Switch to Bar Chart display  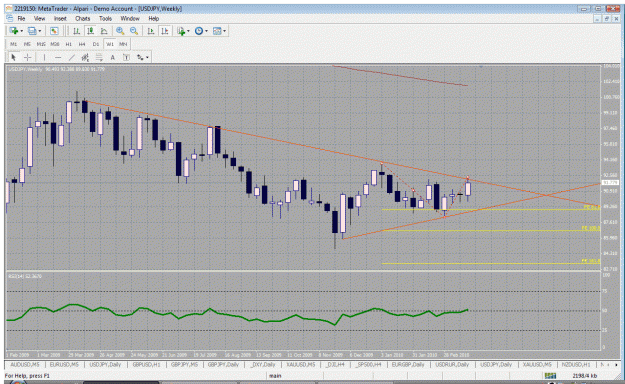click(x=77, y=31)
